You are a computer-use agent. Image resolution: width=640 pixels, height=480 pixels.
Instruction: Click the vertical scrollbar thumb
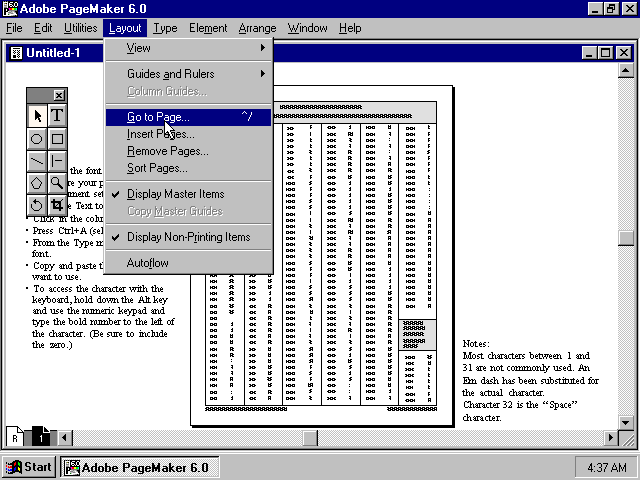626,238
